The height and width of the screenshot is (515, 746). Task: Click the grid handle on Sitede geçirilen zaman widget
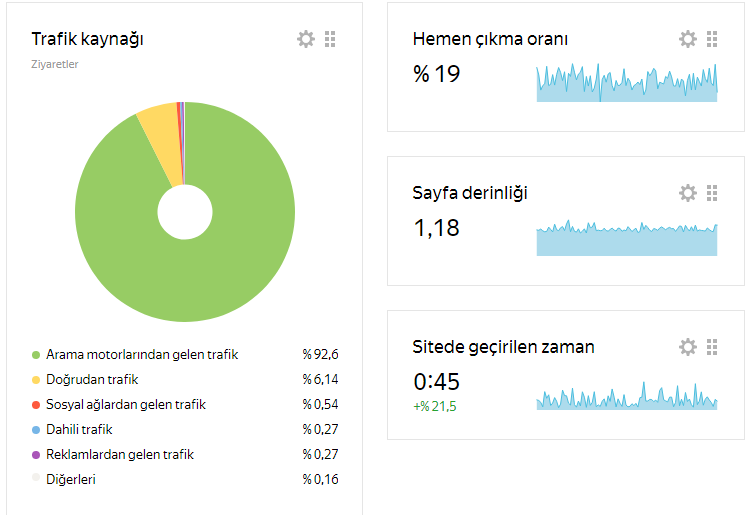pyautogui.click(x=712, y=347)
